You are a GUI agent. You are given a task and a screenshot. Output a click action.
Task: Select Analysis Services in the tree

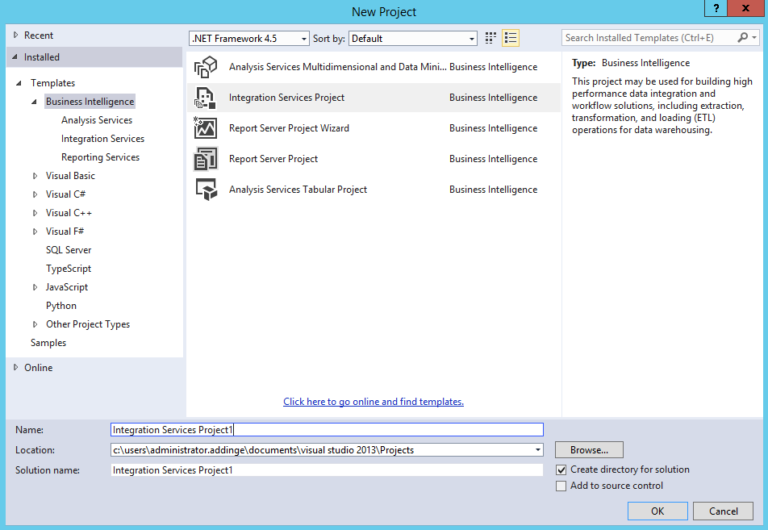96,120
